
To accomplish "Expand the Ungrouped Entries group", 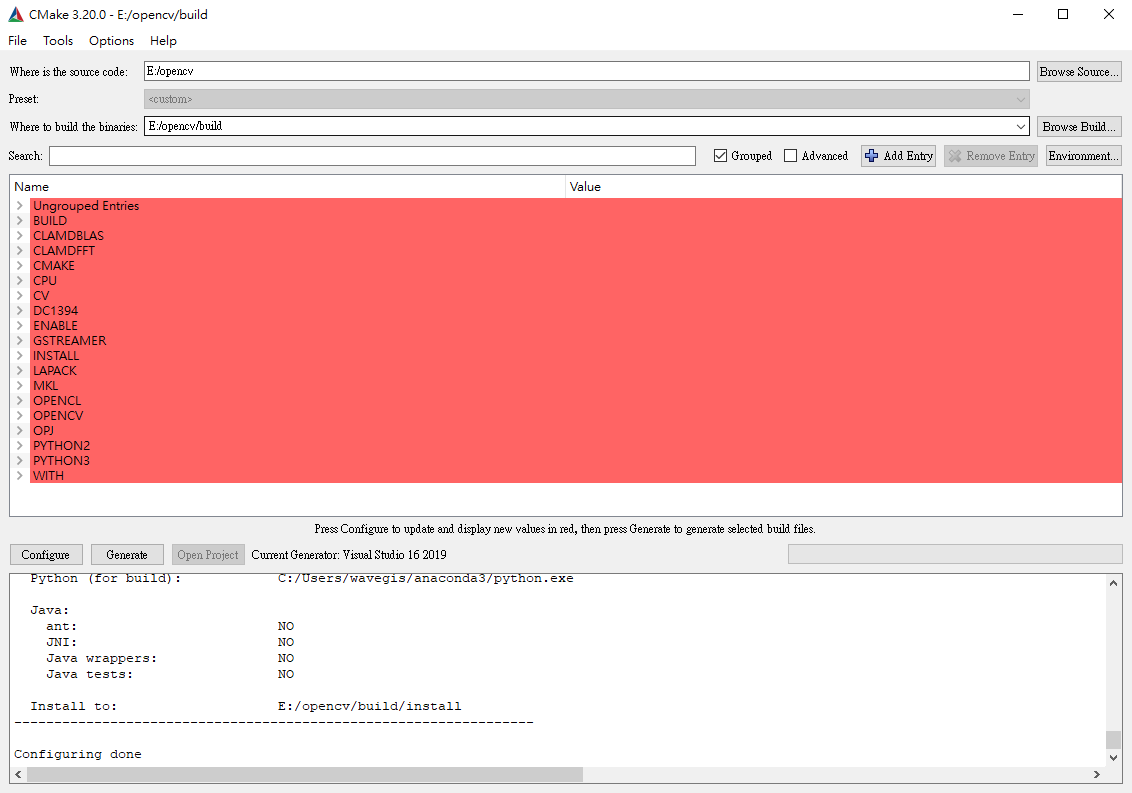I will point(19,206).
